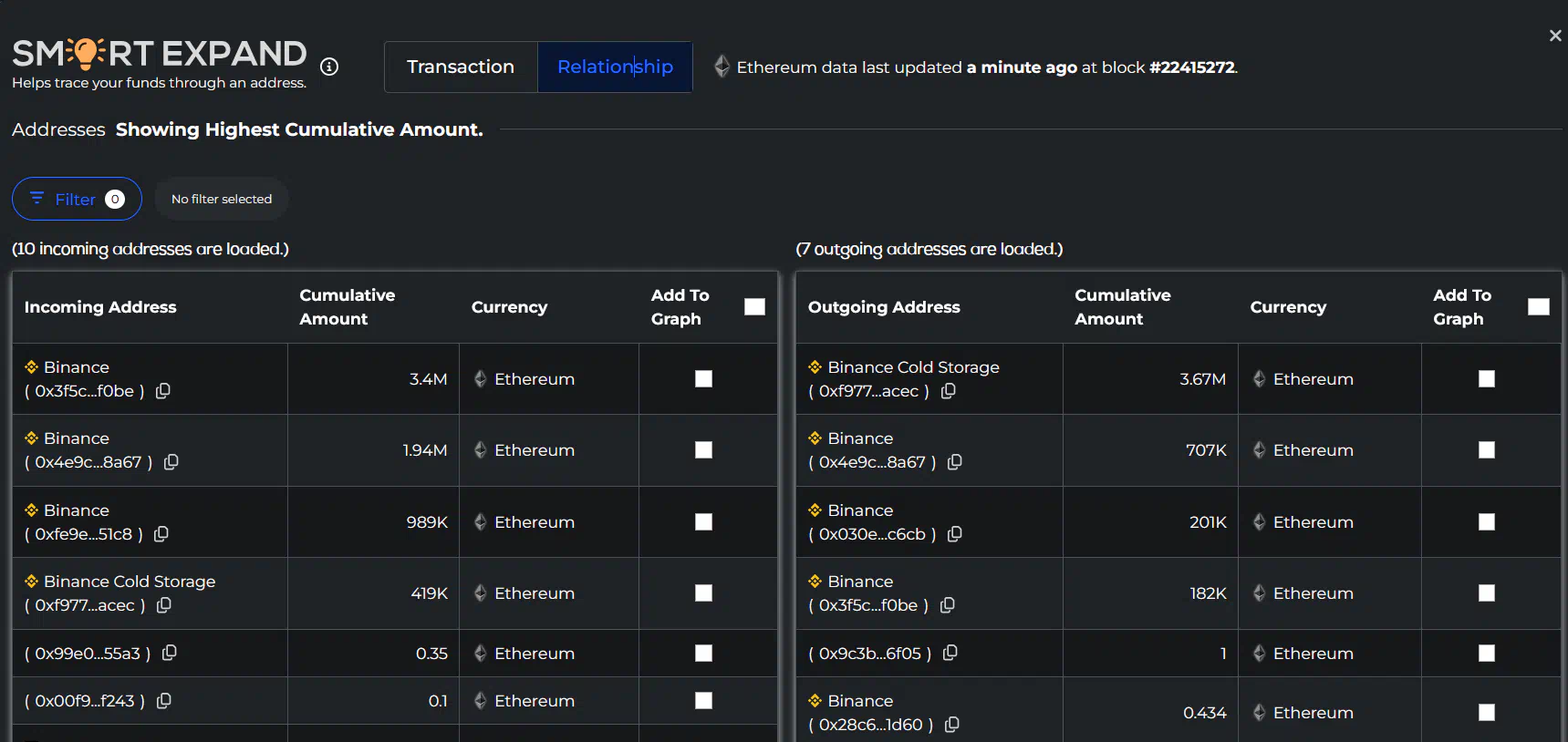Add incoming Binance 0x3f5c...f0be to graph
The height and width of the screenshot is (742, 1568).
pos(703,378)
